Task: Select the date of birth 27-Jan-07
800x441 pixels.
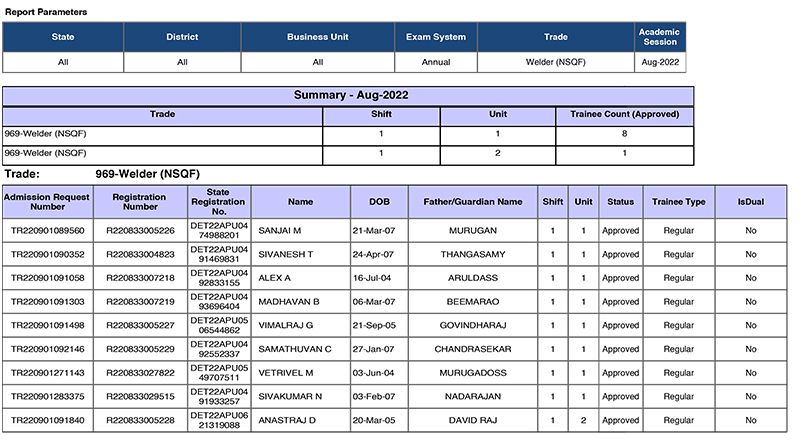Action: coord(379,350)
